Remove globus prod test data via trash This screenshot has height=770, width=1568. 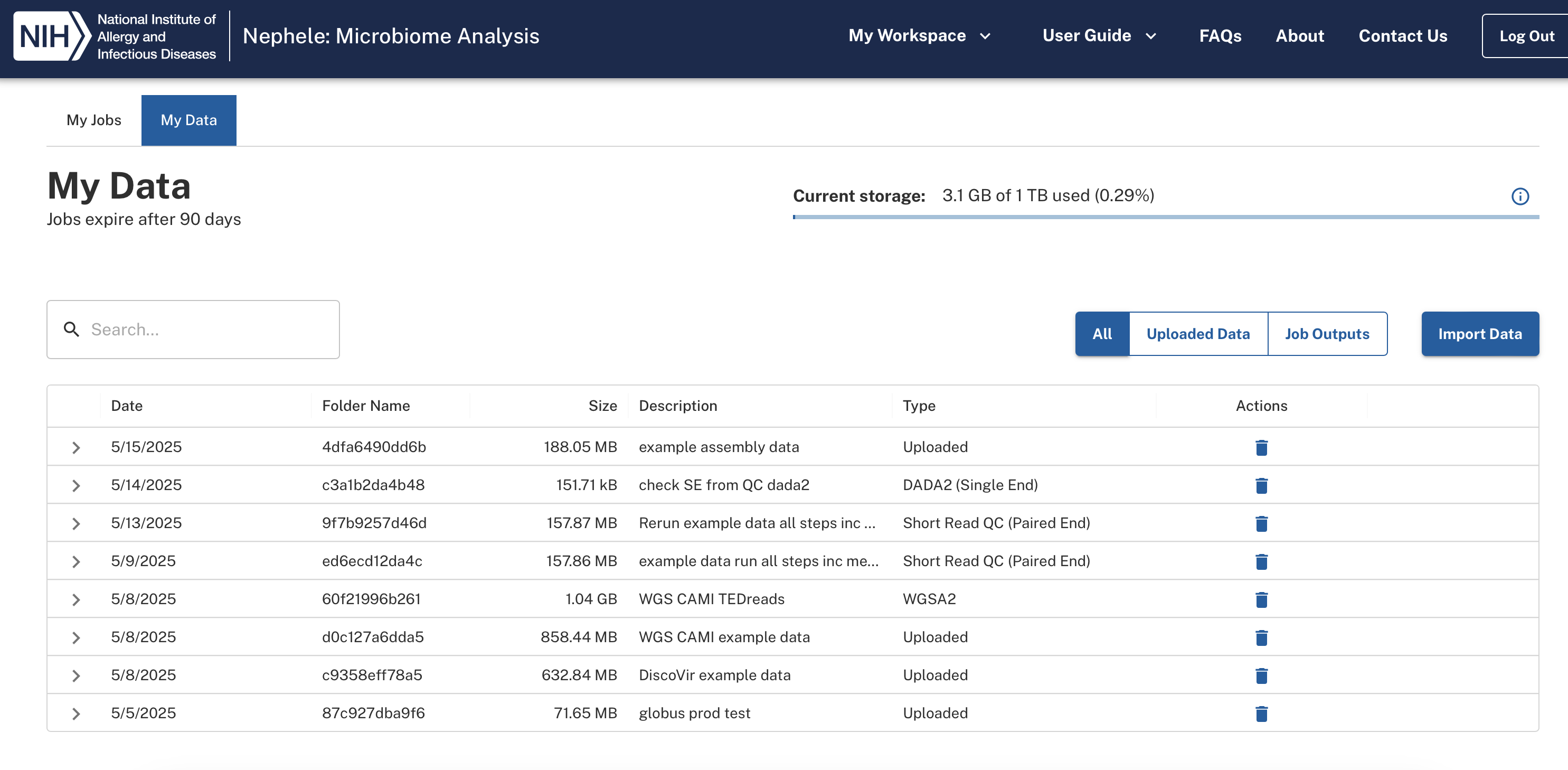(1261, 713)
